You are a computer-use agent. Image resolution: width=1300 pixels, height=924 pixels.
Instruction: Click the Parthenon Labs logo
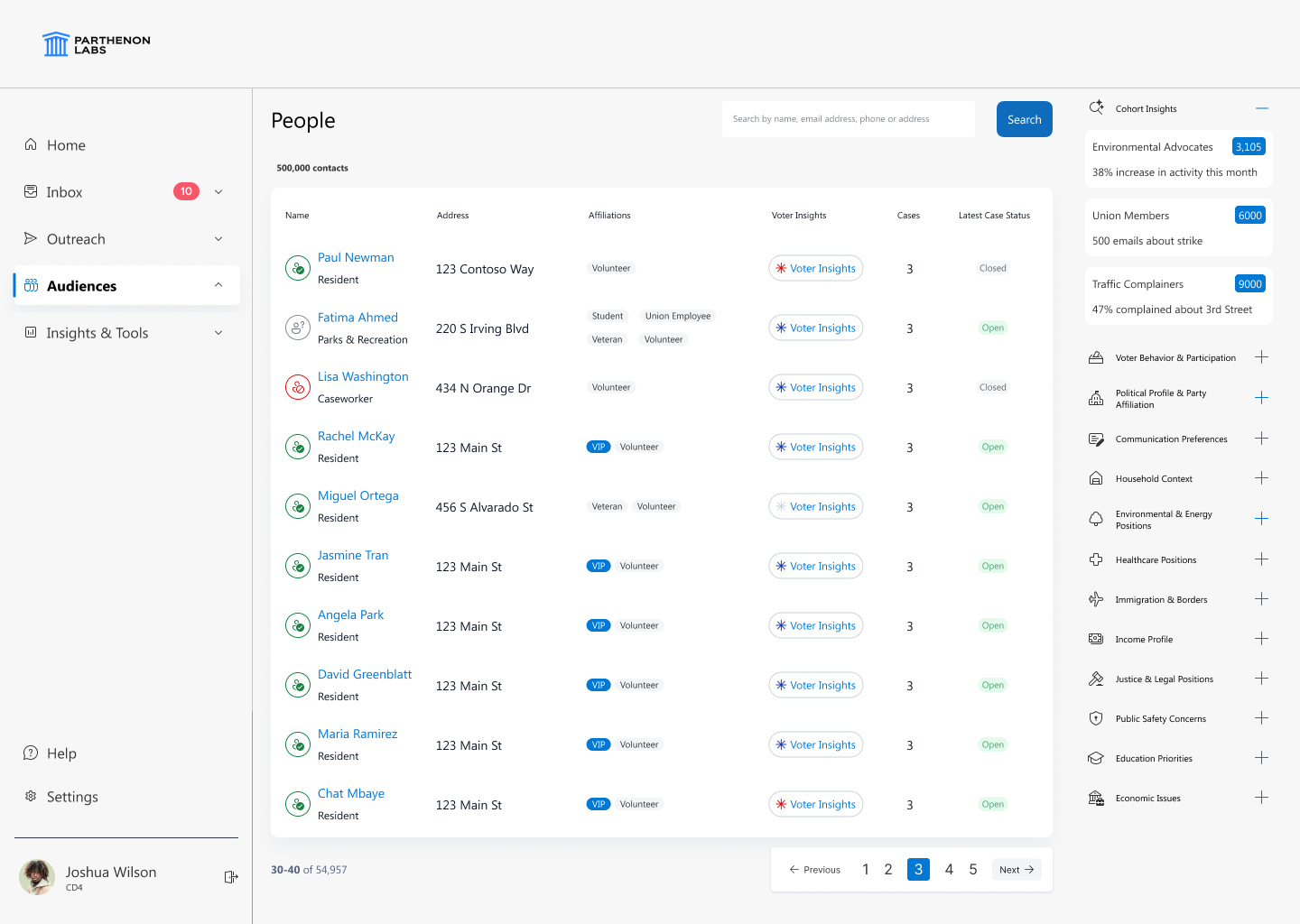pos(96,44)
